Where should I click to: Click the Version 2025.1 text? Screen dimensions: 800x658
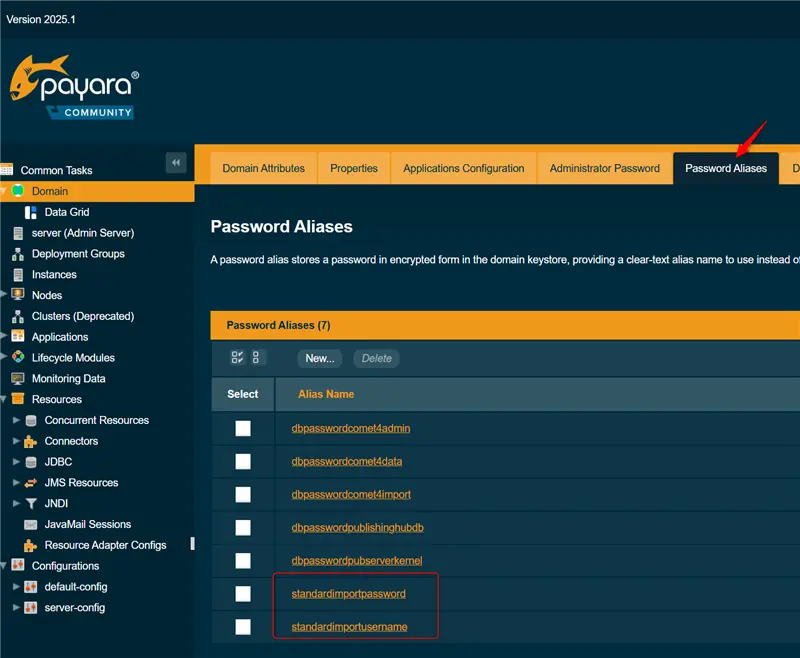(x=41, y=19)
